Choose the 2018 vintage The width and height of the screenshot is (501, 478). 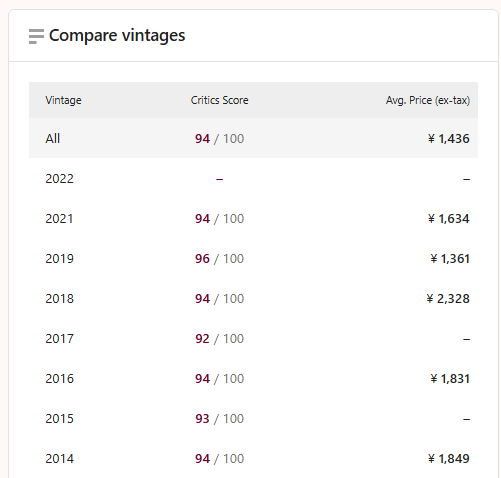click(x=253, y=299)
